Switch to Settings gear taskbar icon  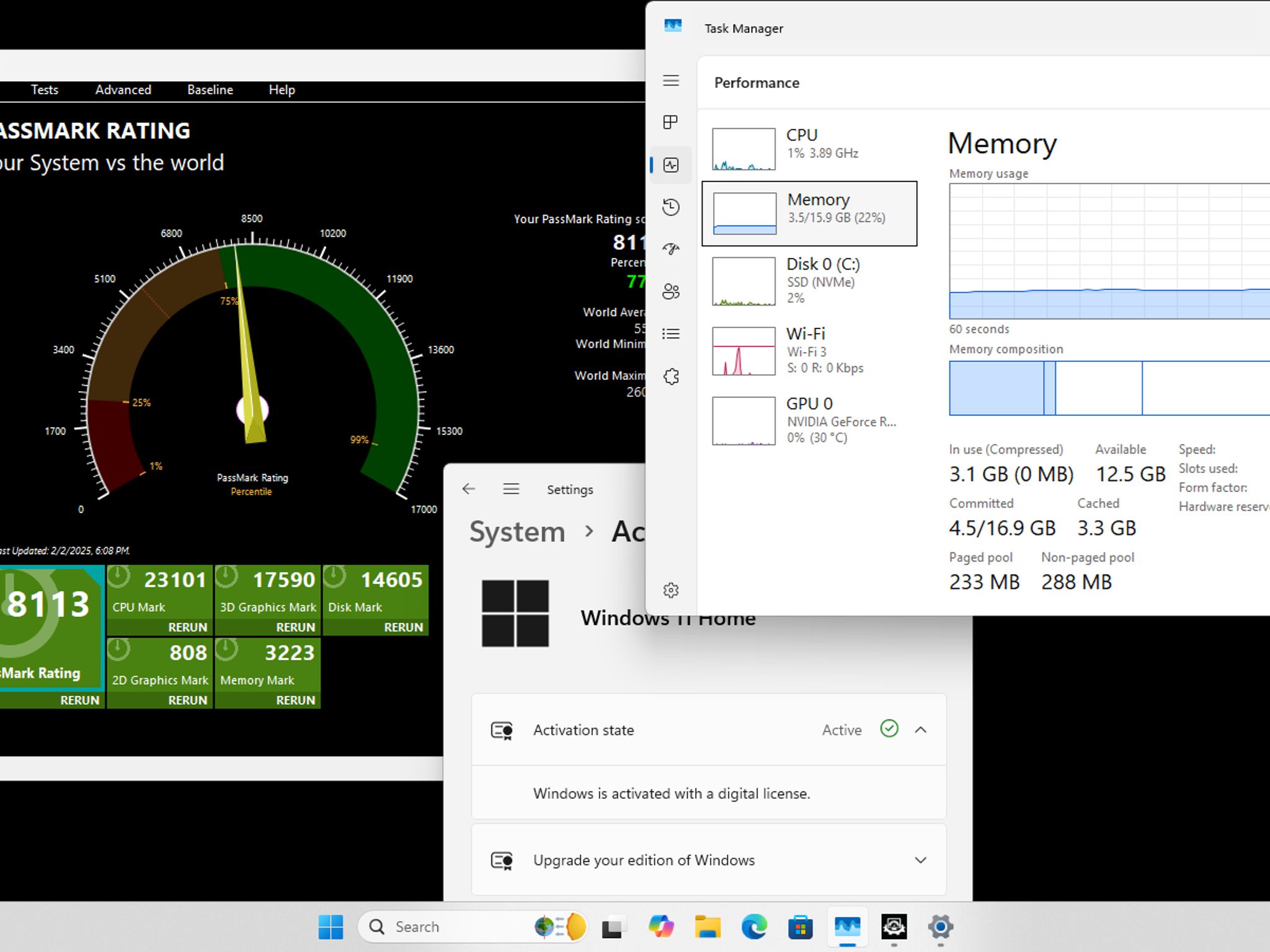(x=940, y=927)
